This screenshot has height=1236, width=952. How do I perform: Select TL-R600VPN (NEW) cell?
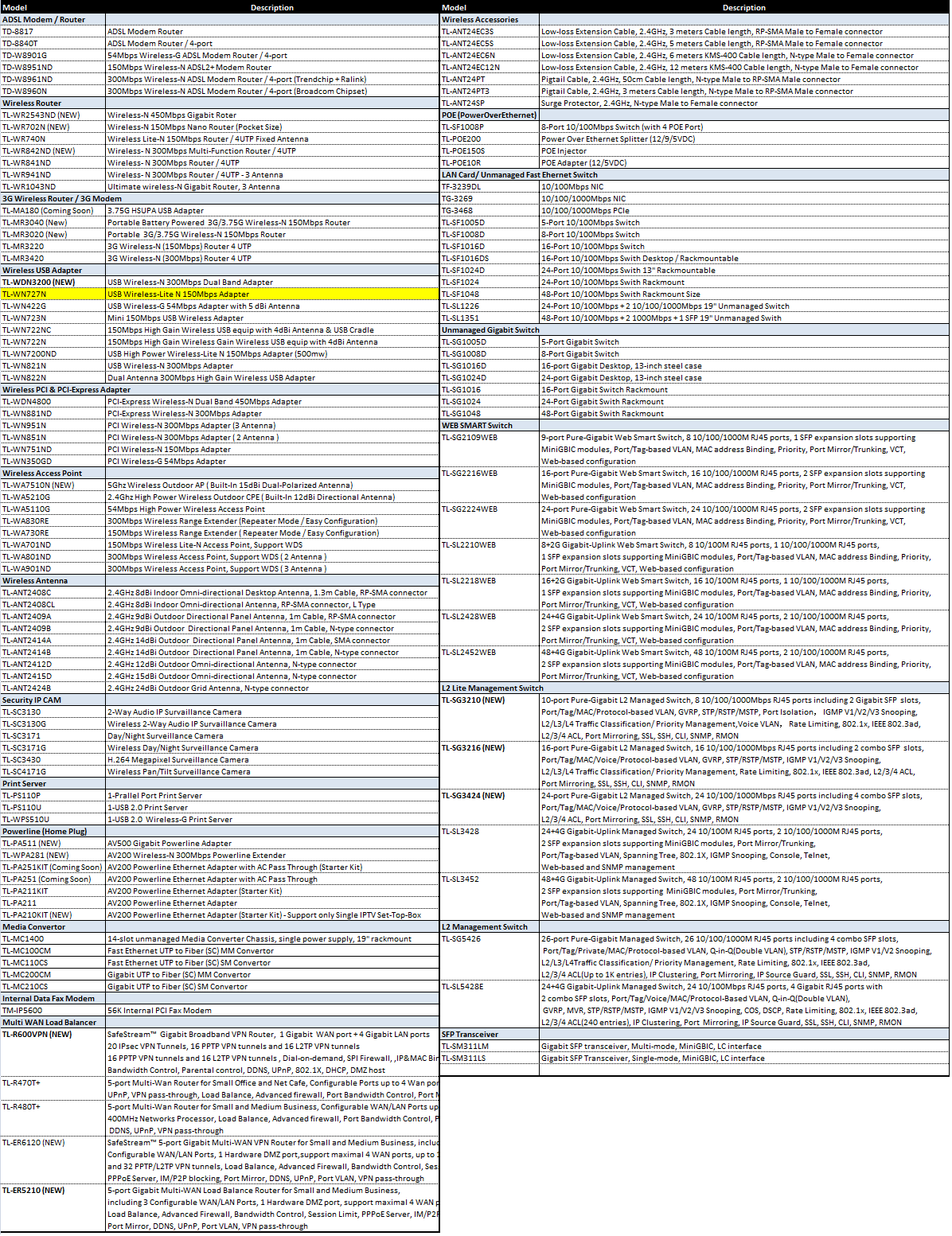[53, 1053]
